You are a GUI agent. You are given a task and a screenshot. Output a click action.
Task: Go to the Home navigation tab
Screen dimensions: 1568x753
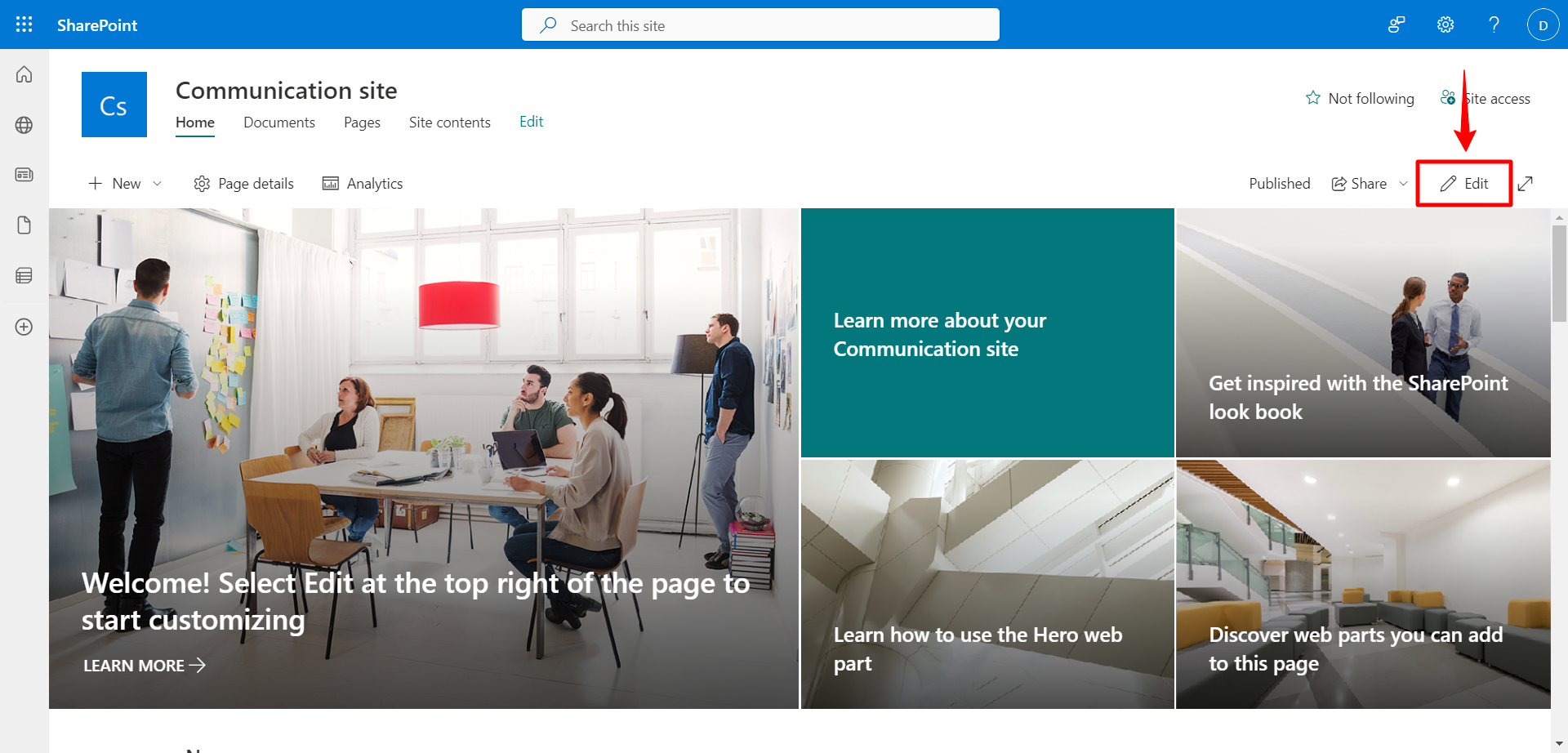(x=195, y=123)
